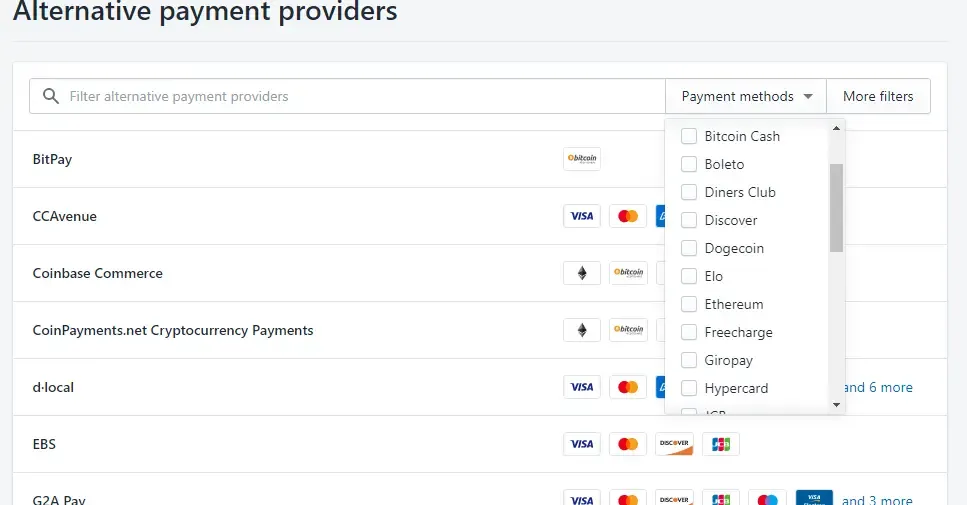The width and height of the screenshot is (967, 505).
Task: Click the dropdown list scroll-up arrow
Action: tap(836, 128)
